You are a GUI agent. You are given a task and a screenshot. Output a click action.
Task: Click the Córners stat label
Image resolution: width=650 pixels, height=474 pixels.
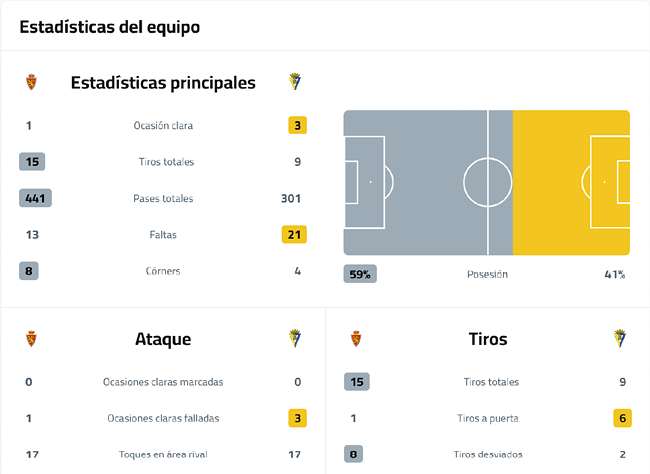163,271
